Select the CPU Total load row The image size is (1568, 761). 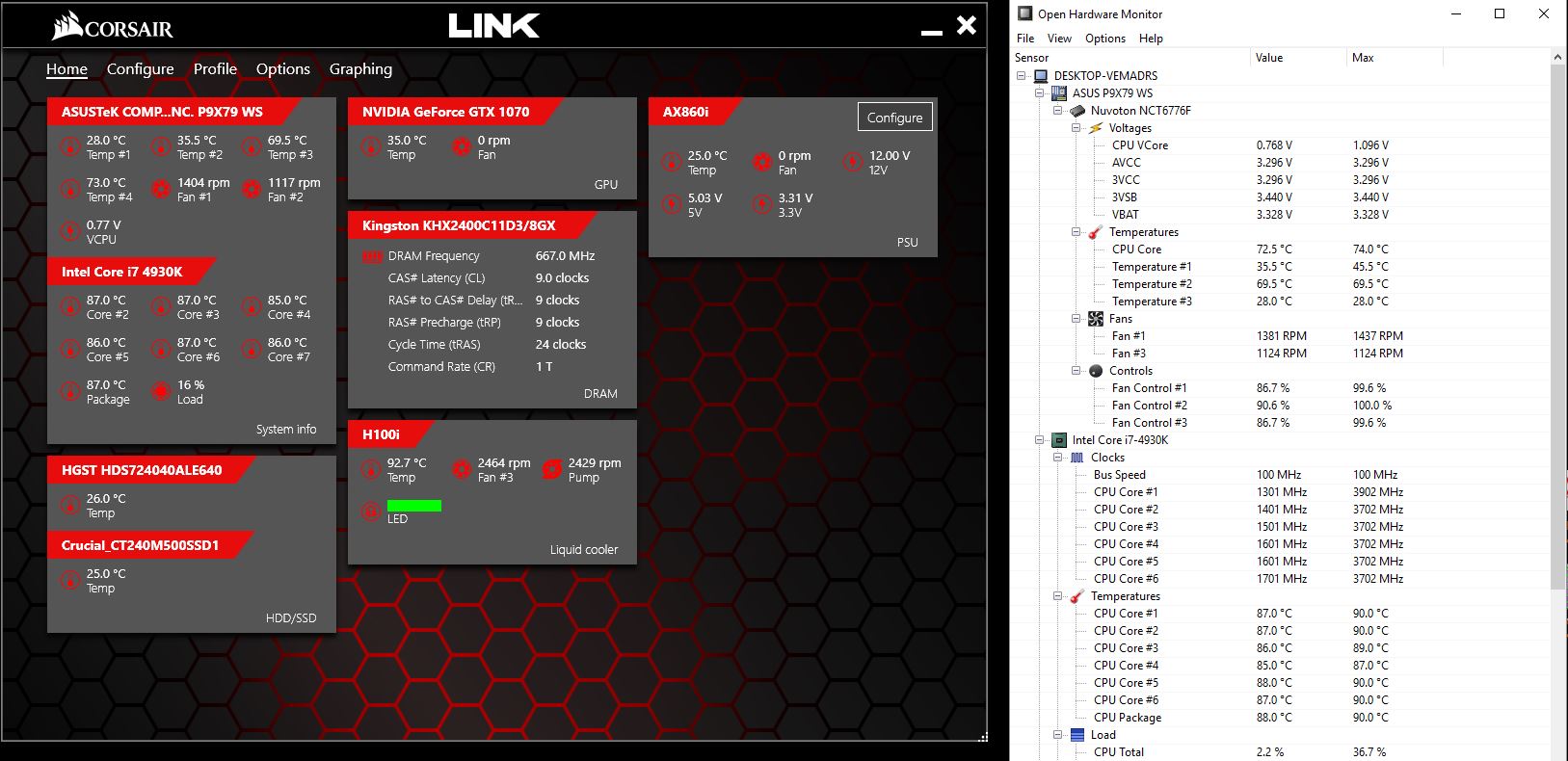(1280, 751)
